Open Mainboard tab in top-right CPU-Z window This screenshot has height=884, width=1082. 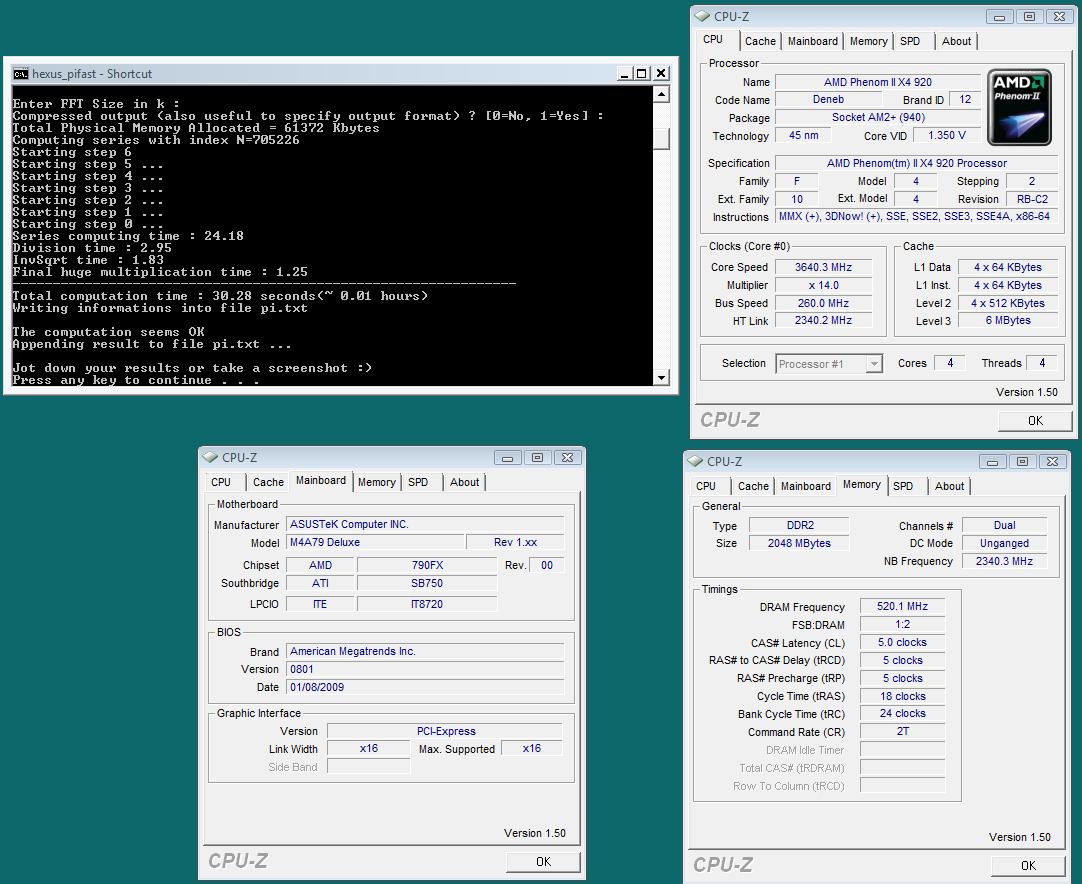pos(812,41)
